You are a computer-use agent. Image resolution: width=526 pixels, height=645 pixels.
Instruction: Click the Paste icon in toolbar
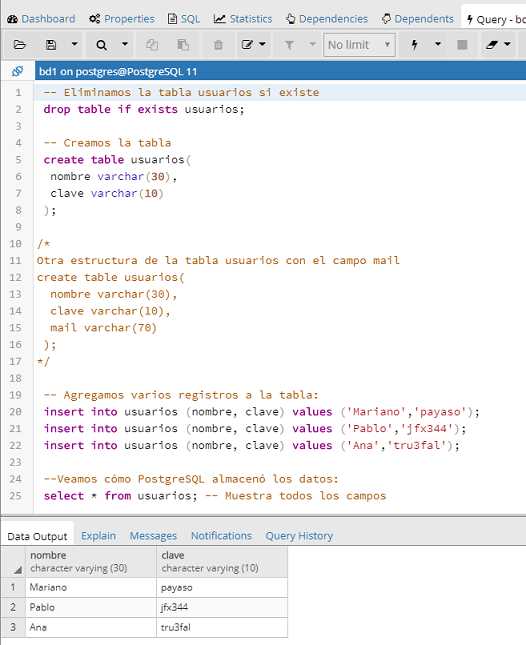183,45
